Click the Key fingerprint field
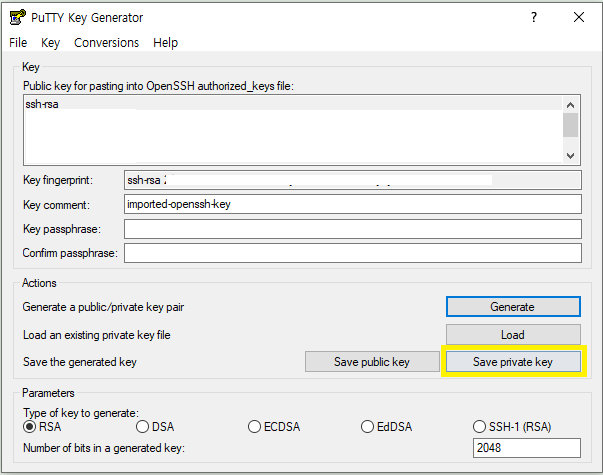This screenshot has height=475, width=603. 353,180
